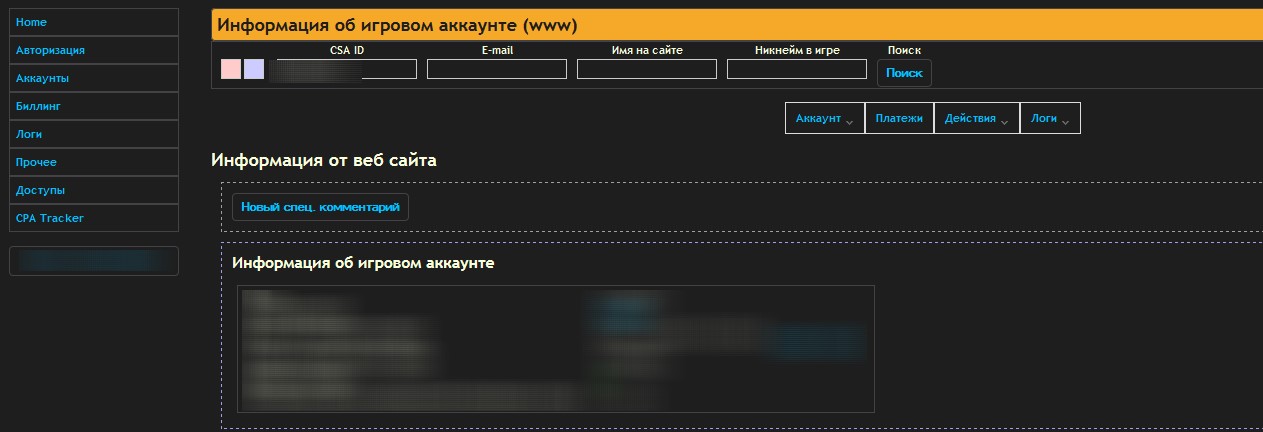Viewport: 1263px width, 432px height.
Task: Go to Авторизация in sidebar
Action: tap(94, 50)
